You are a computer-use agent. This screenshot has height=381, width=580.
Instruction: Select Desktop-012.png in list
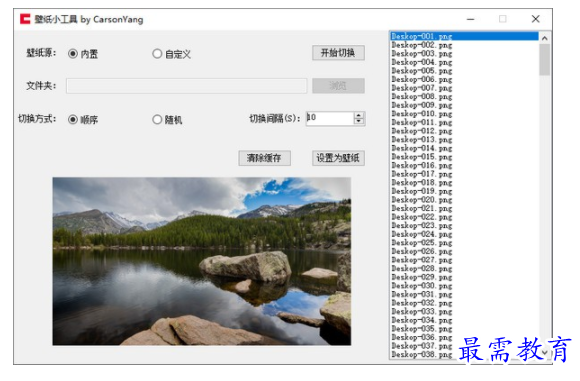422,131
